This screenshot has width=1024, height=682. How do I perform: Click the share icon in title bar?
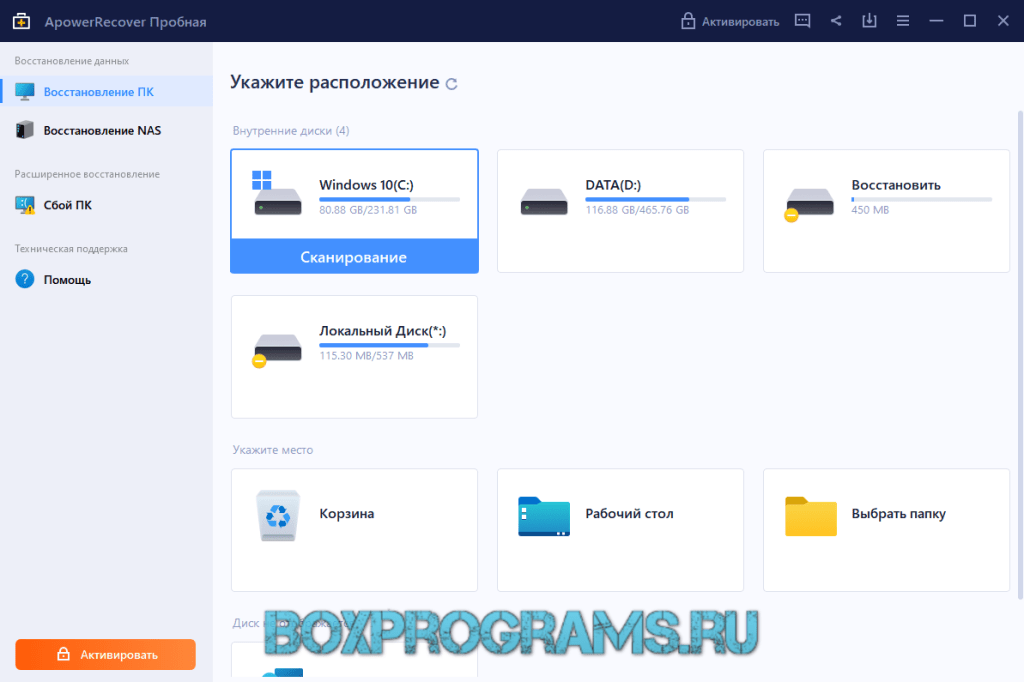(x=836, y=21)
